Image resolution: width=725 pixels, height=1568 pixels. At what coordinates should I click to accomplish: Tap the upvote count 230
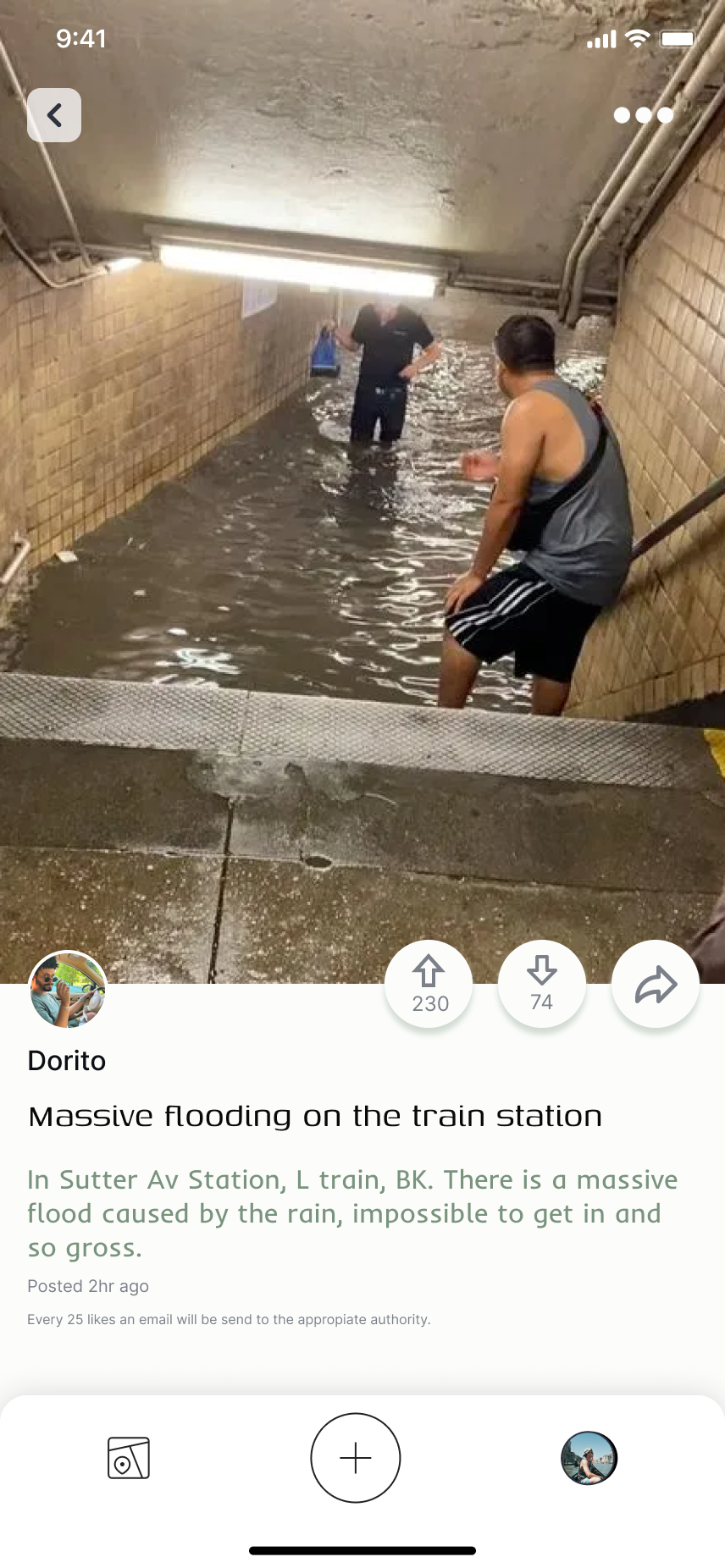coord(430,1004)
